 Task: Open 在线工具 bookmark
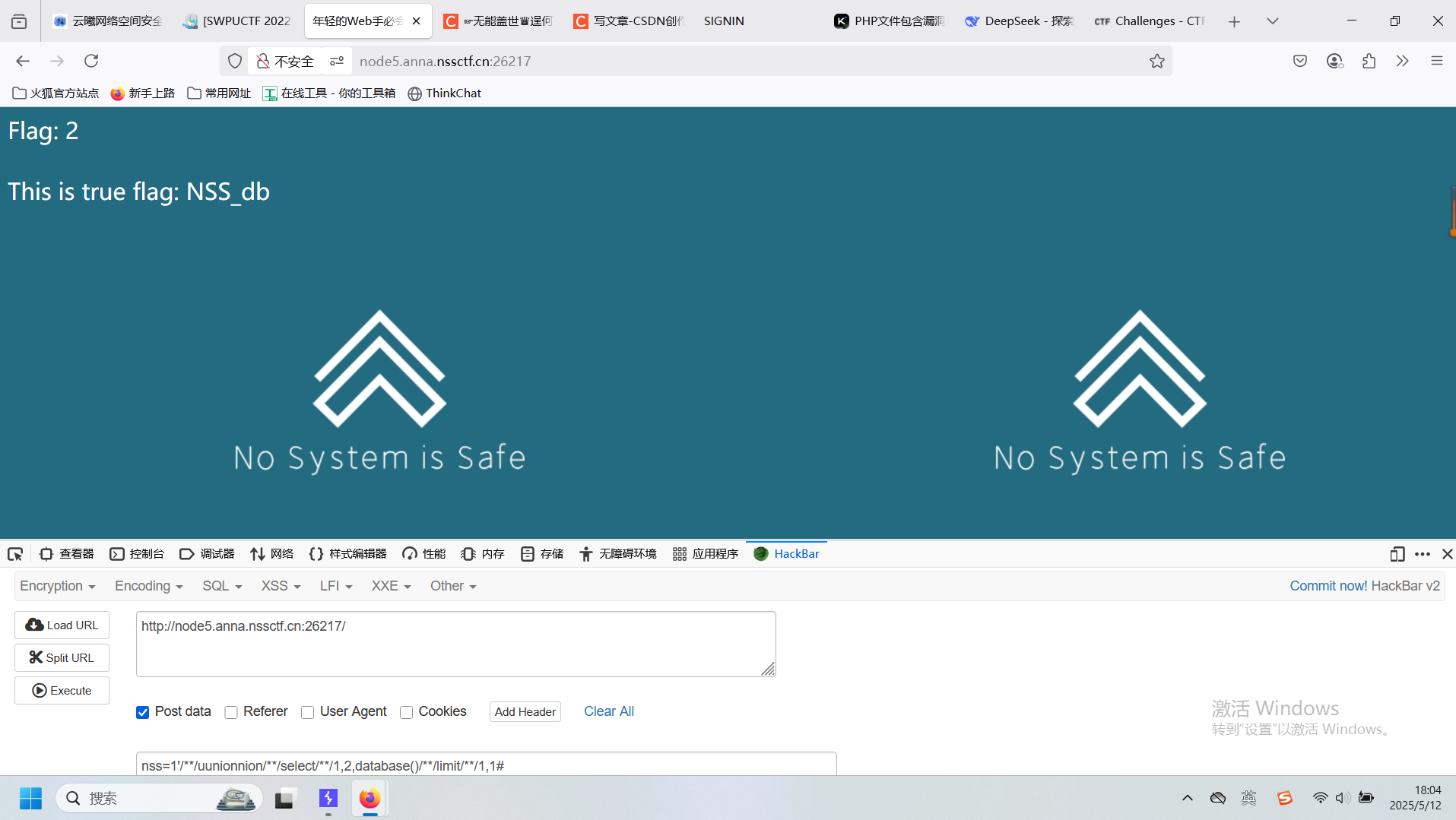[x=329, y=93]
